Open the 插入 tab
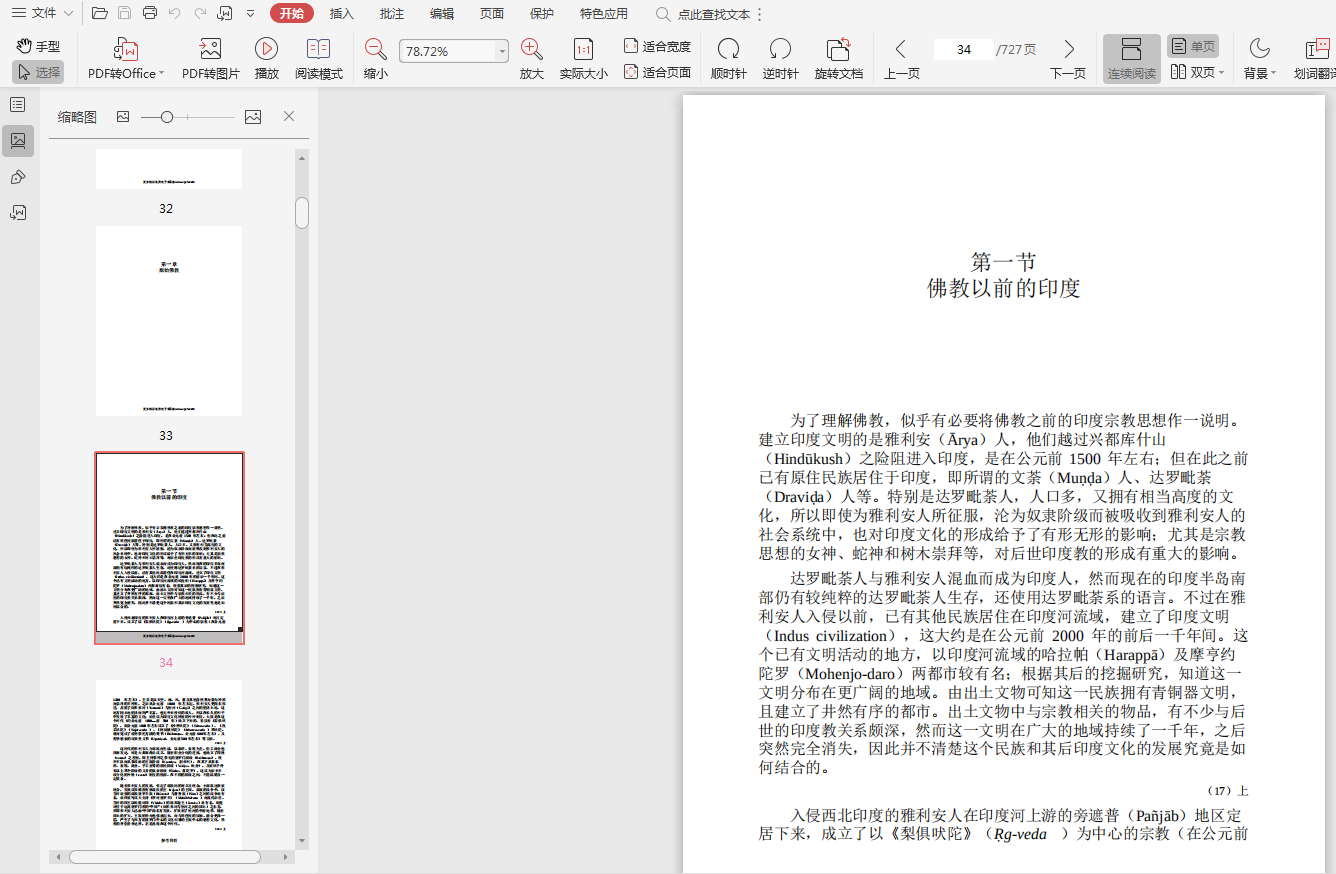This screenshot has height=874, width=1336. (342, 14)
